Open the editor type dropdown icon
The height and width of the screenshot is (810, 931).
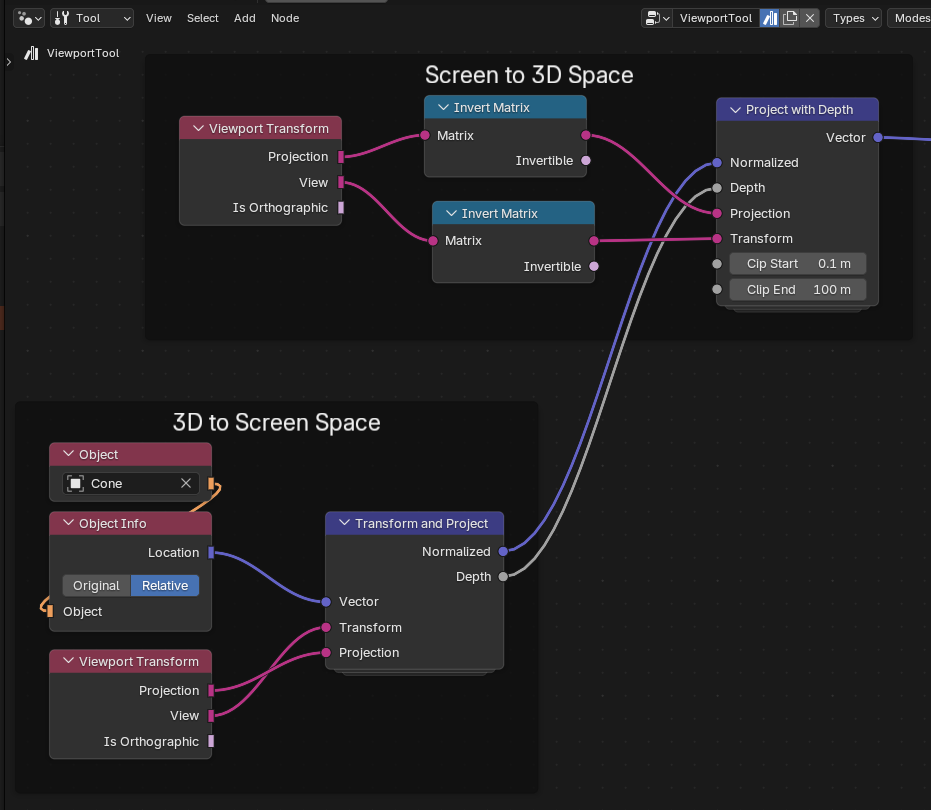coord(28,18)
